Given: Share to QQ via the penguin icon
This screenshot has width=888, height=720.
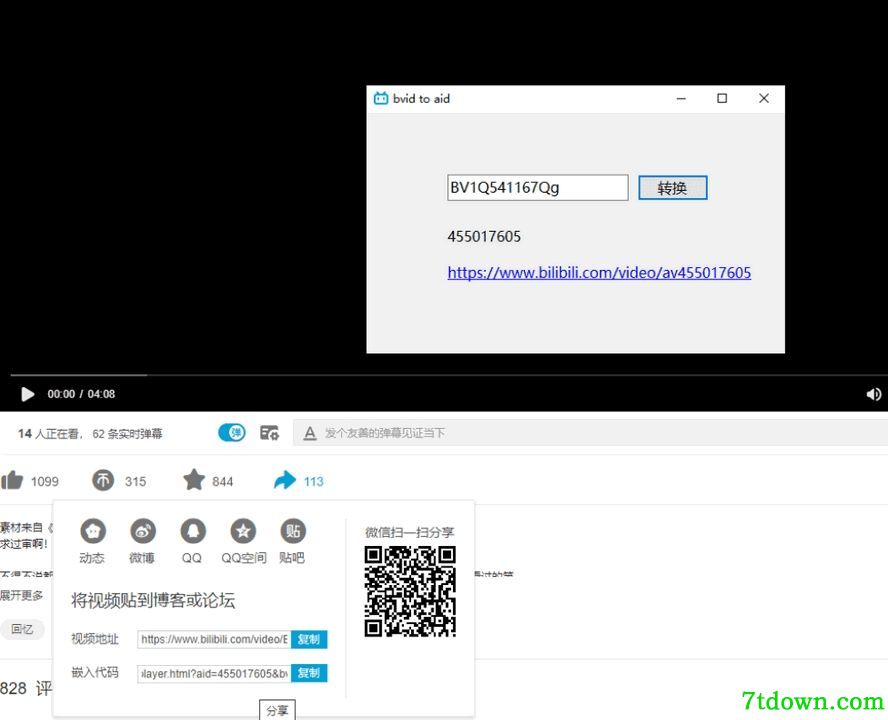Looking at the screenshot, I should 193,531.
